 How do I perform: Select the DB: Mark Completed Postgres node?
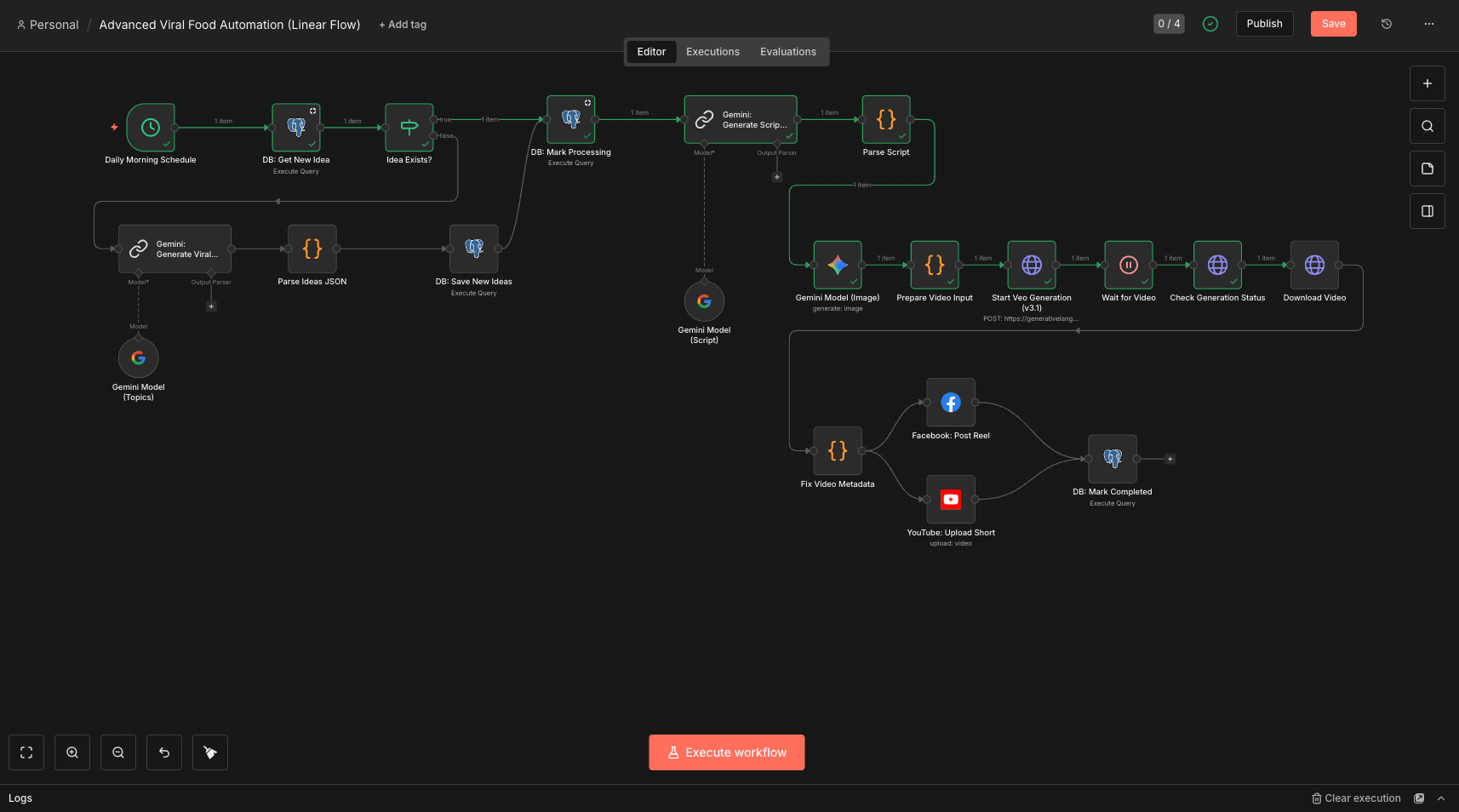[1112, 459]
